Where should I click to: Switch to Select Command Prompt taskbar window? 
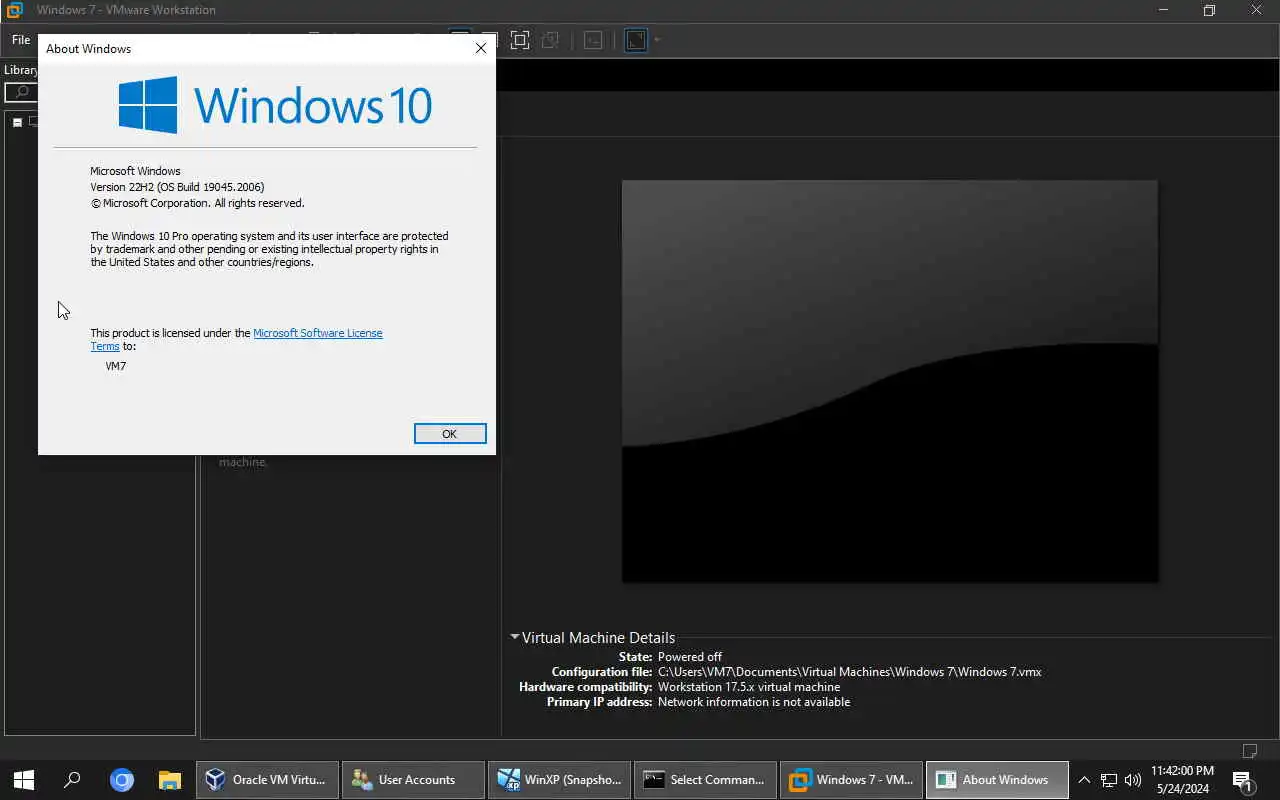click(x=705, y=780)
